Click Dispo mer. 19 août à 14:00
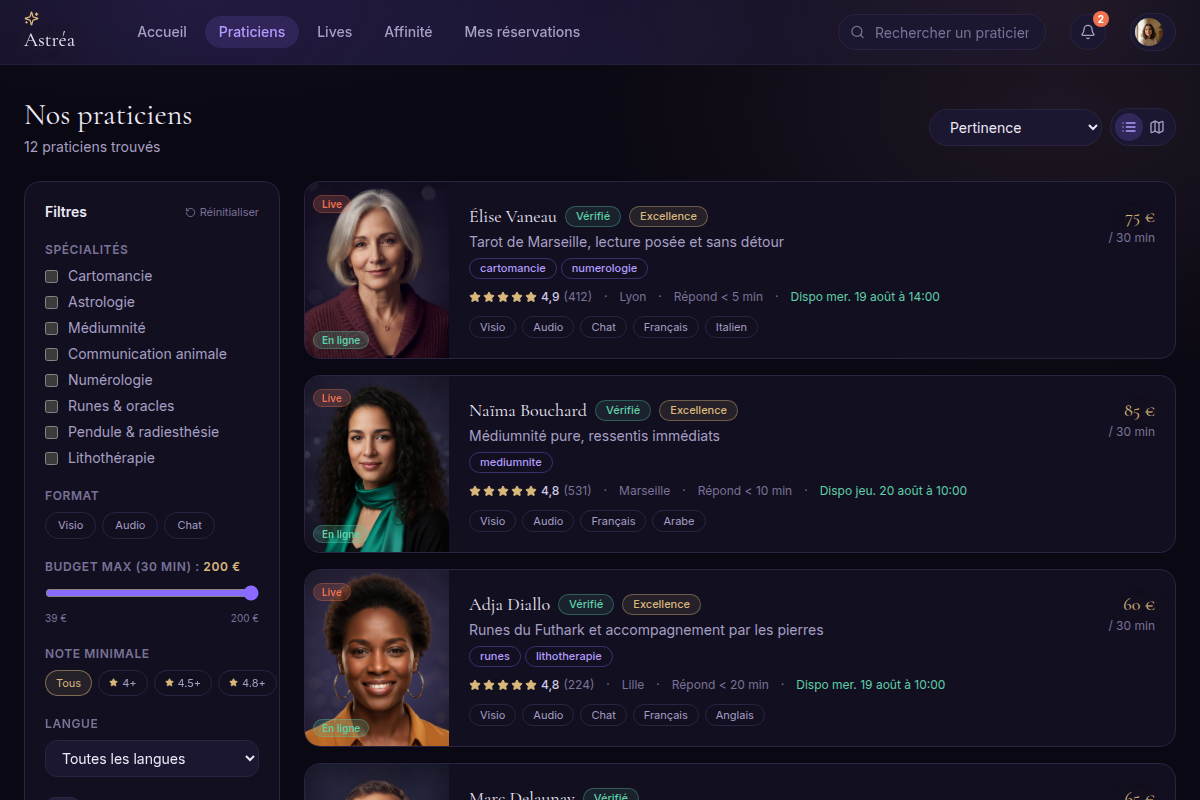The image size is (1200, 800). pos(865,297)
